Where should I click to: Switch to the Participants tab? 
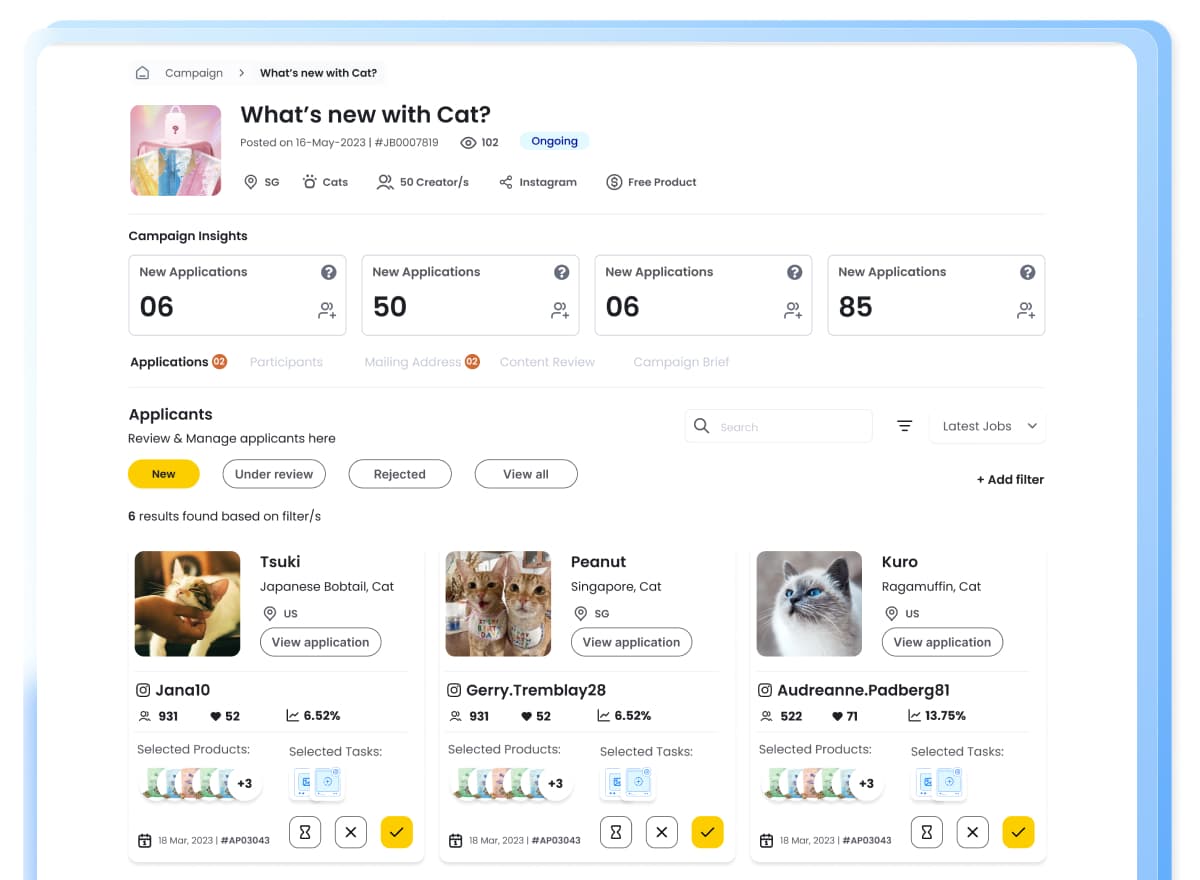click(286, 361)
